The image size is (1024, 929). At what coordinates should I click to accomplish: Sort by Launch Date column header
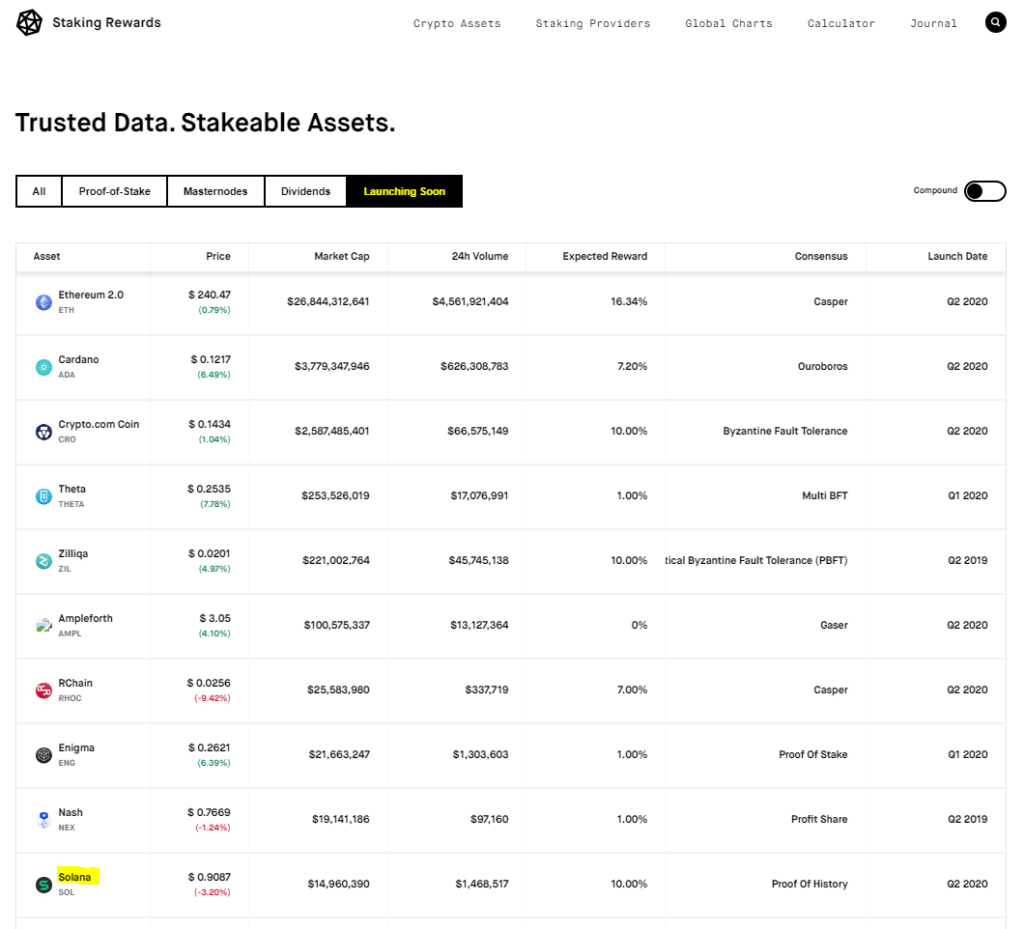pos(957,257)
